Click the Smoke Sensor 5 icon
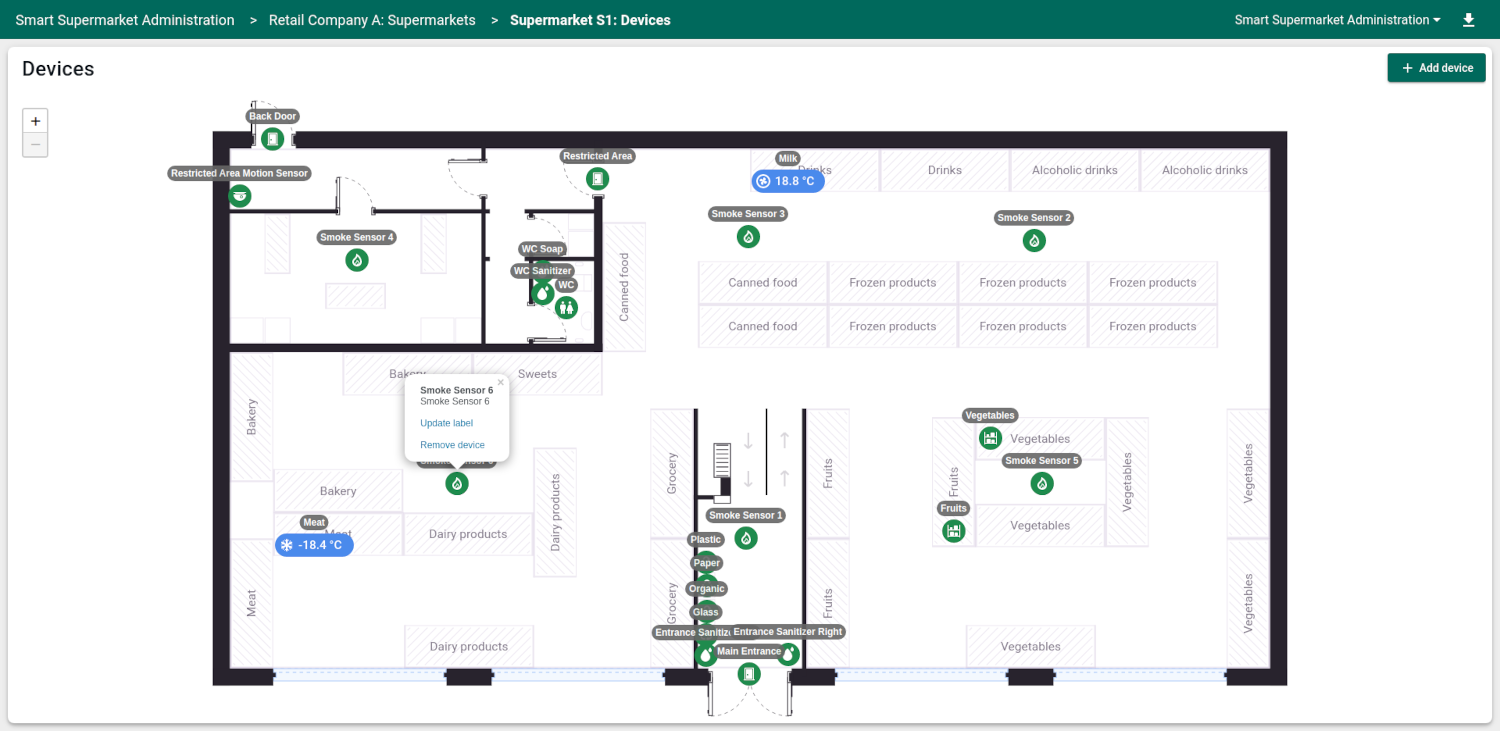 [1042, 483]
